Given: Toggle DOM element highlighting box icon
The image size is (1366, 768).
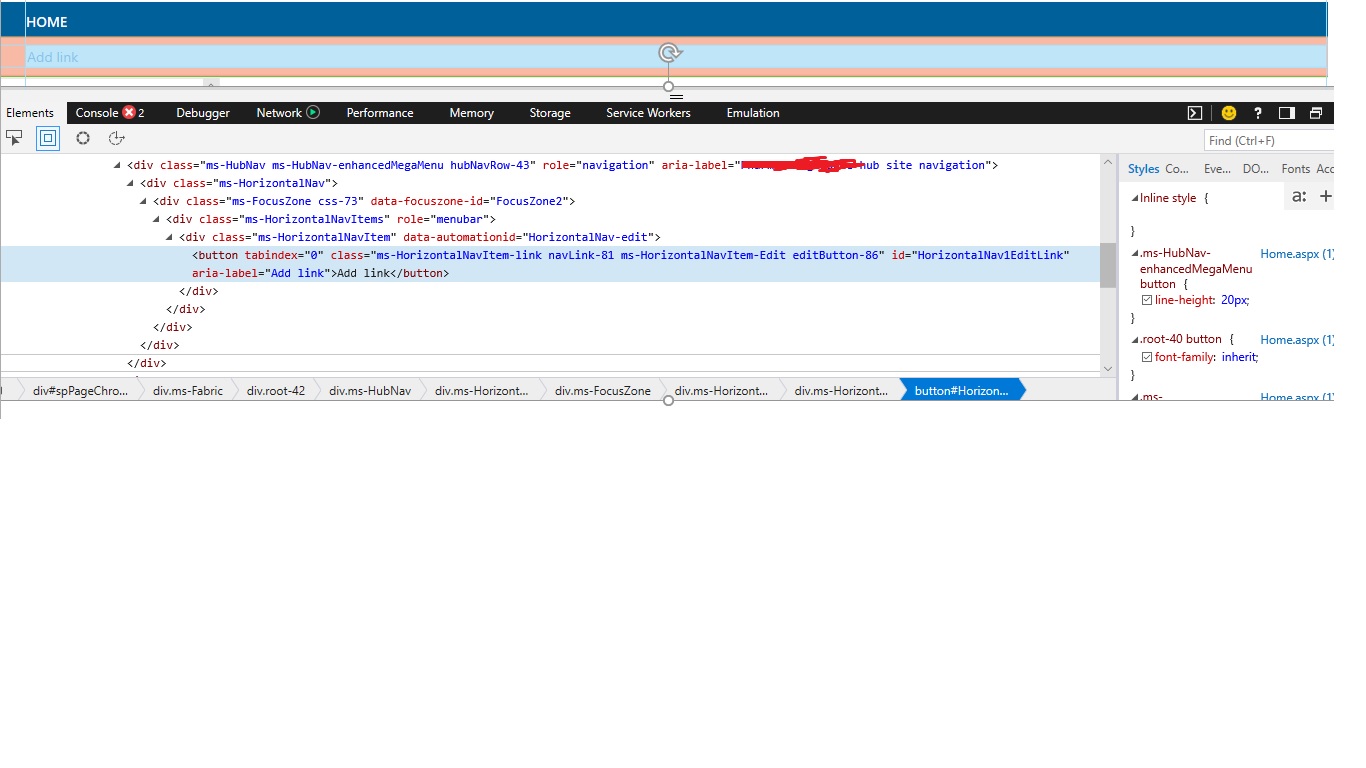Looking at the screenshot, I should pos(48,138).
